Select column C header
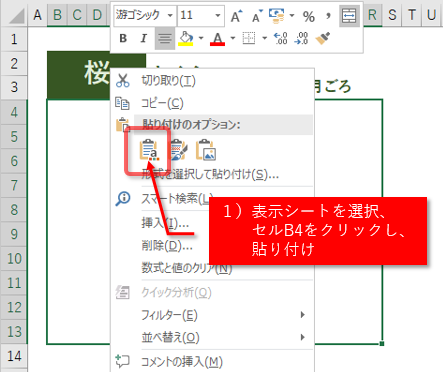Image resolution: width=443 pixels, height=372 pixels. pyautogui.click(x=77, y=15)
